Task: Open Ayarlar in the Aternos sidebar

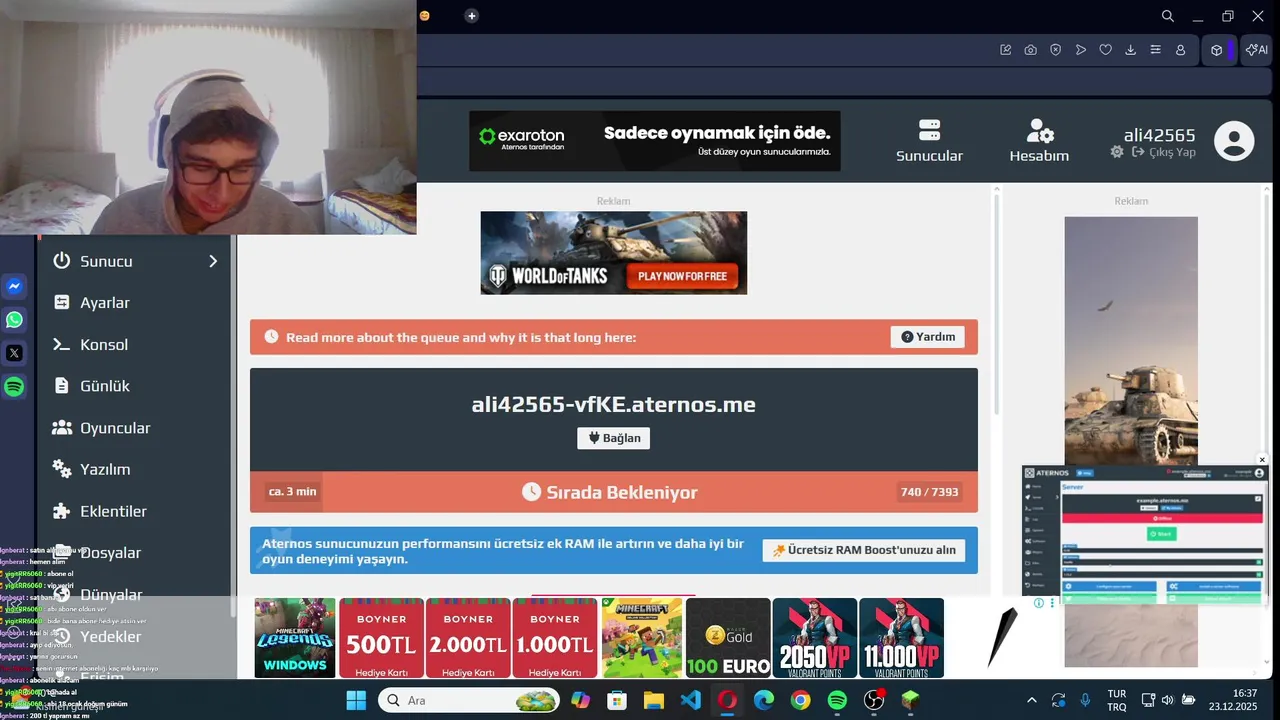Action: coord(134,303)
